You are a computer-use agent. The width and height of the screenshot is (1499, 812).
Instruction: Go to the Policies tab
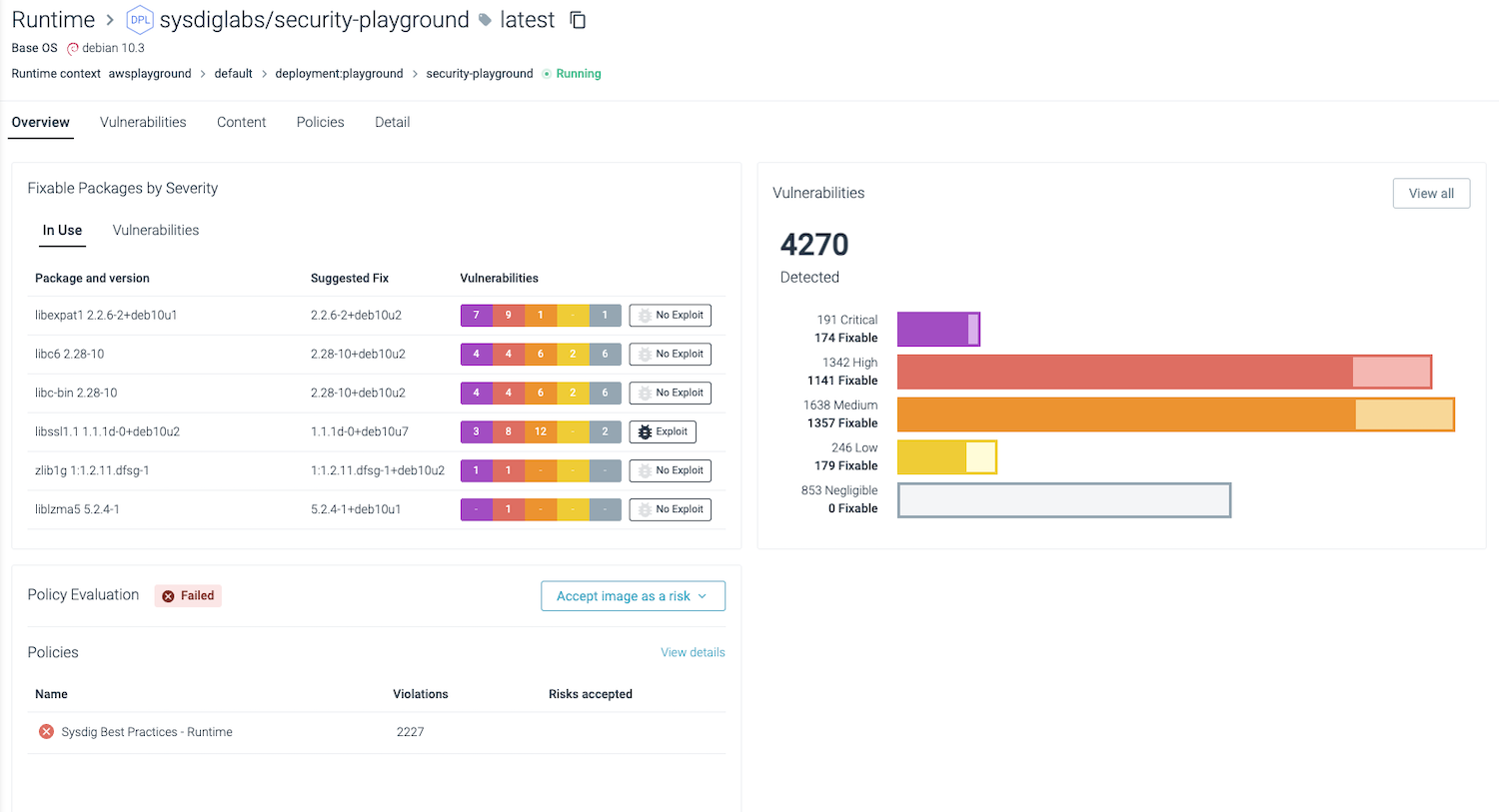coord(321,122)
